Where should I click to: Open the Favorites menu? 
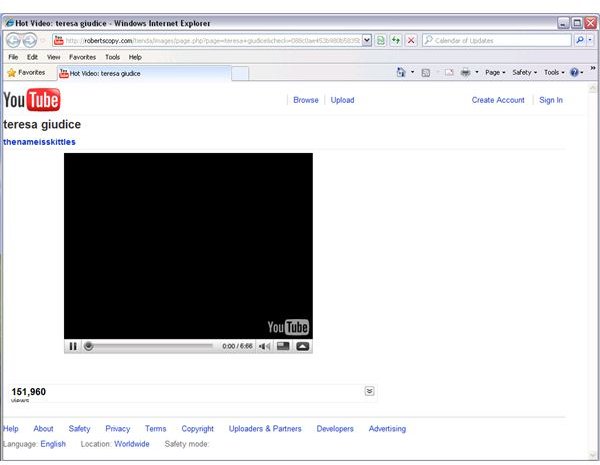tap(82, 57)
